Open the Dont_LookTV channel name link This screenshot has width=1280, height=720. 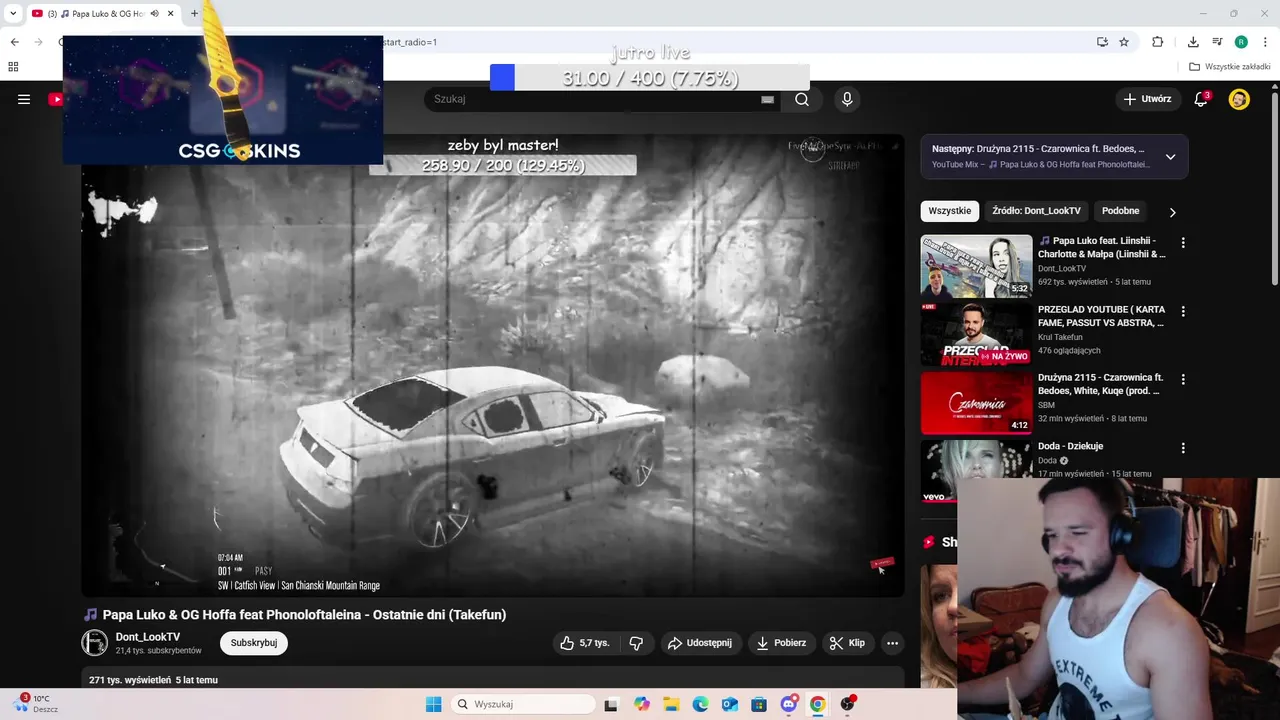(148, 637)
